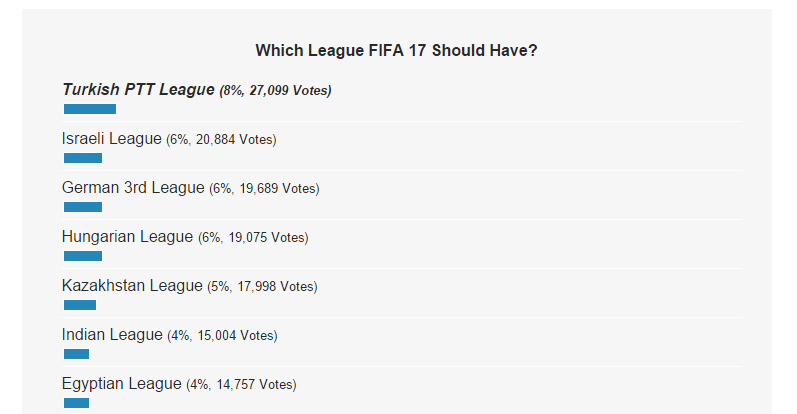Select the Egyptian League label
The height and width of the screenshot is (414, 797).
[121, 383]
